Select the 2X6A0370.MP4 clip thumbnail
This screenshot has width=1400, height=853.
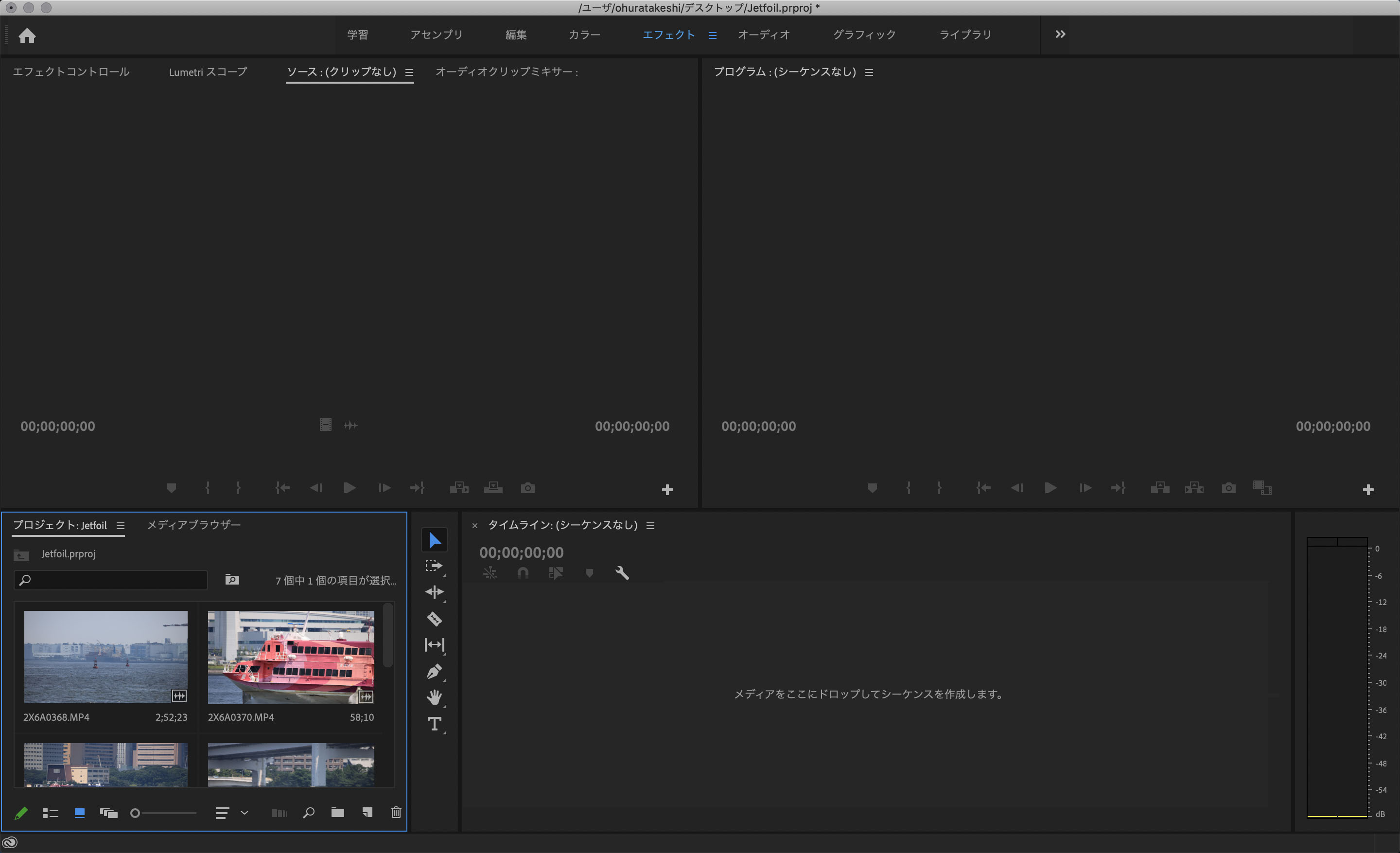[291, 657]
